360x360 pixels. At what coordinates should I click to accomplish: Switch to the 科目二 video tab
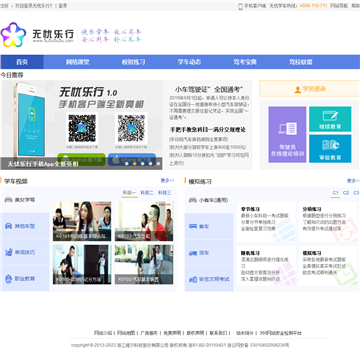(x=147, y=193)
